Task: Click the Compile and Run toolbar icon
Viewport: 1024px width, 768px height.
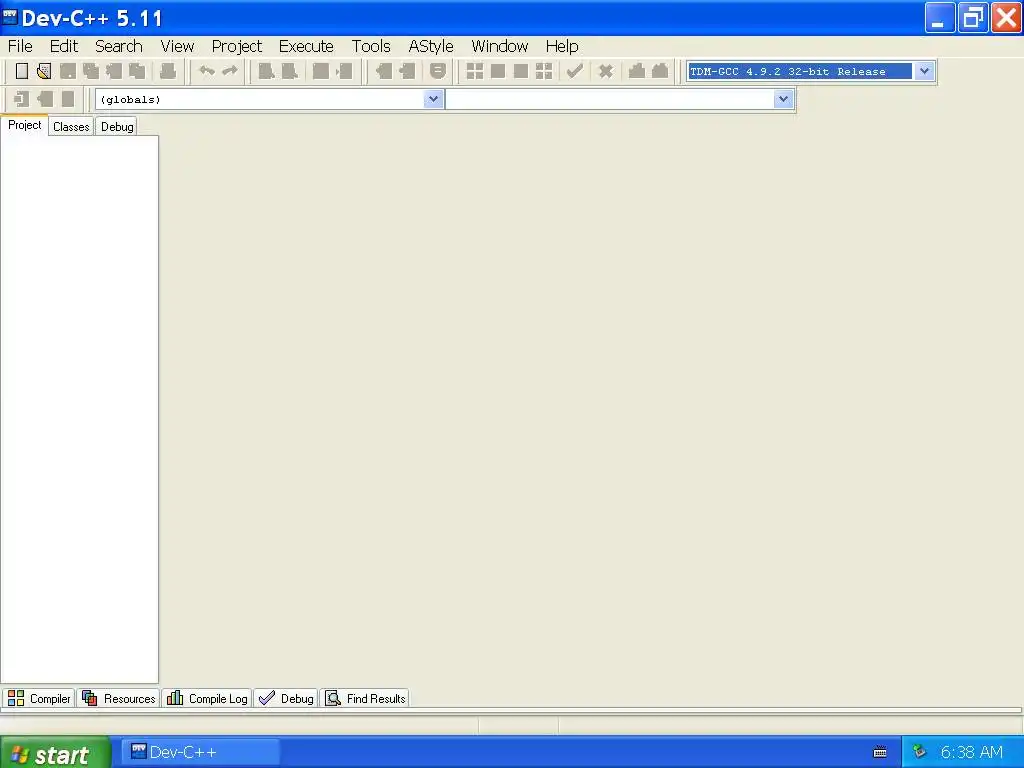Action: [x=520, y=71]
